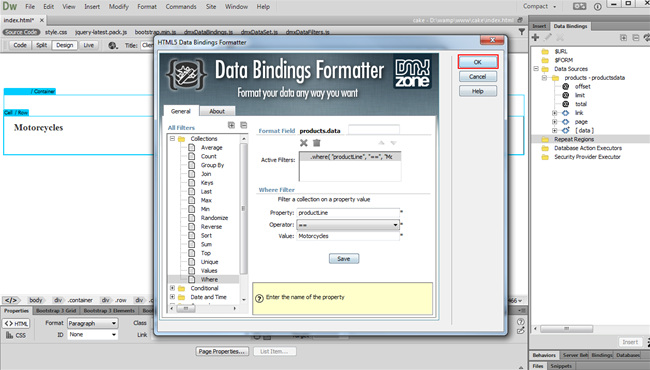Click the trash icon above Active Filters
Screen dimensions: 650x370
pos(317,143)
